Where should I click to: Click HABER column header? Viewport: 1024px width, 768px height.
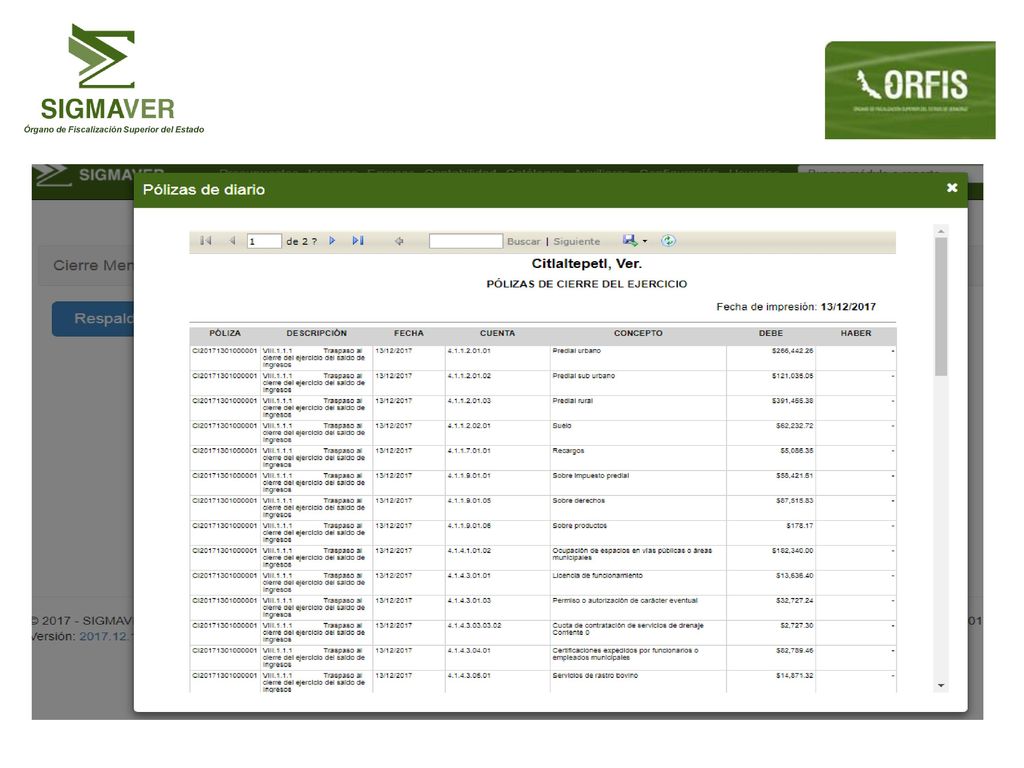(x=856, y=333)
